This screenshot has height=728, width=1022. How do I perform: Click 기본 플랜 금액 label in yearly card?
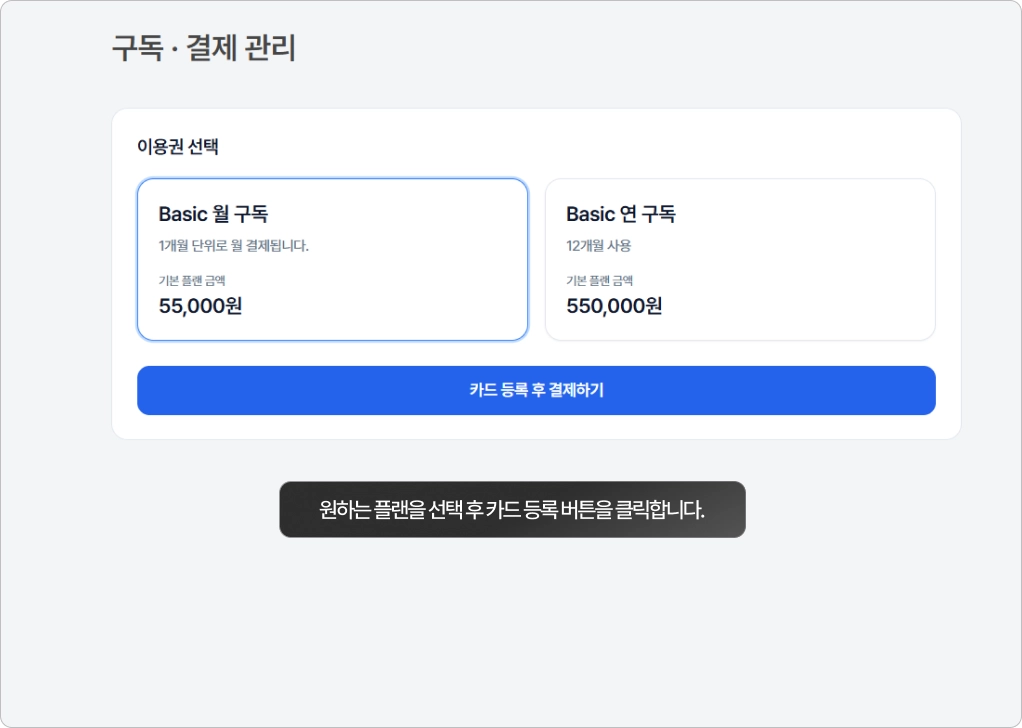point(599,281)
